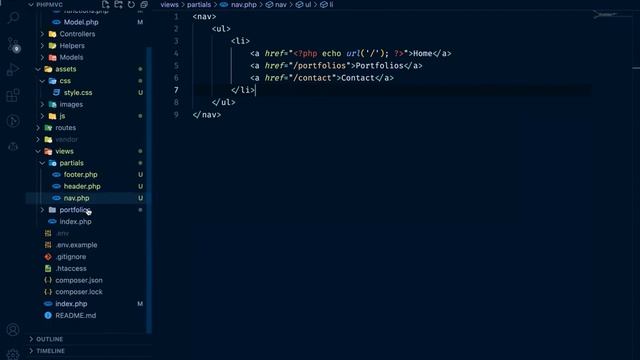Collapse the assets folder
Image resolution: width=640 pixels, height=360 pixels.
tap(38, 69)
